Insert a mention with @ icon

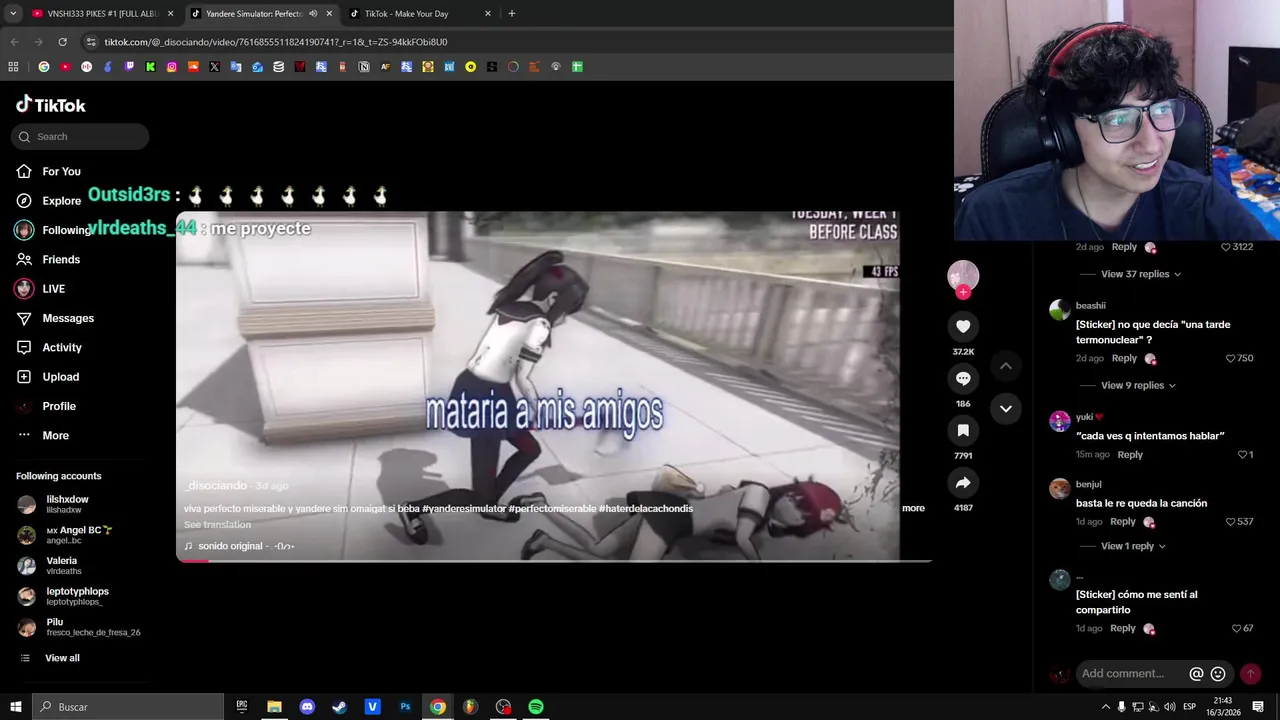(x=1196, y=674)
